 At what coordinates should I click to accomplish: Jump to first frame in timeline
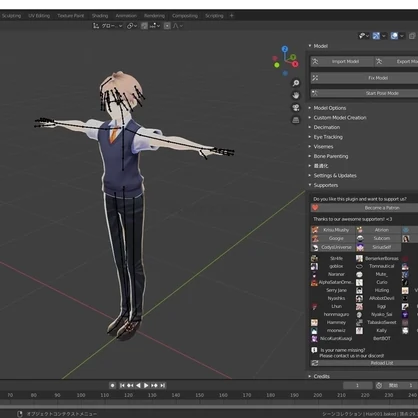tap(122, 385)
